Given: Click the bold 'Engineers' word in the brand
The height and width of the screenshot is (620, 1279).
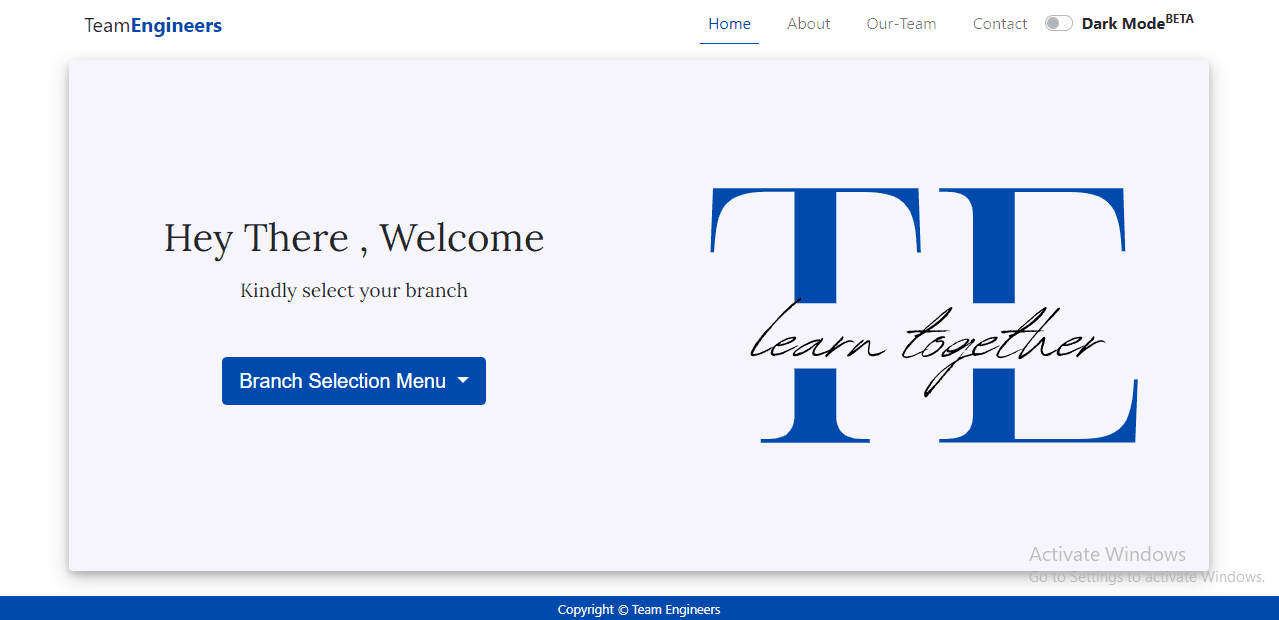Looking at the screenshot, I should (x=176, y=25).
